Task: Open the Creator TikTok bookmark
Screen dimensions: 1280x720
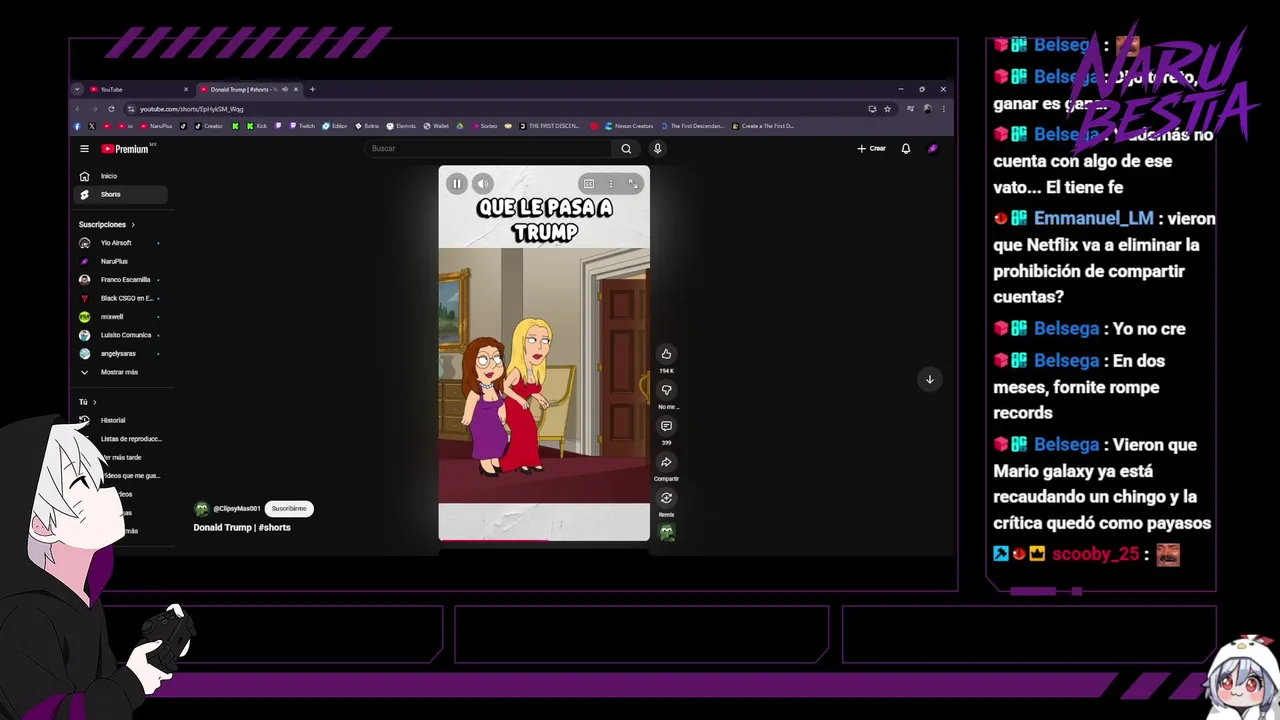Action: coord(209,126)
